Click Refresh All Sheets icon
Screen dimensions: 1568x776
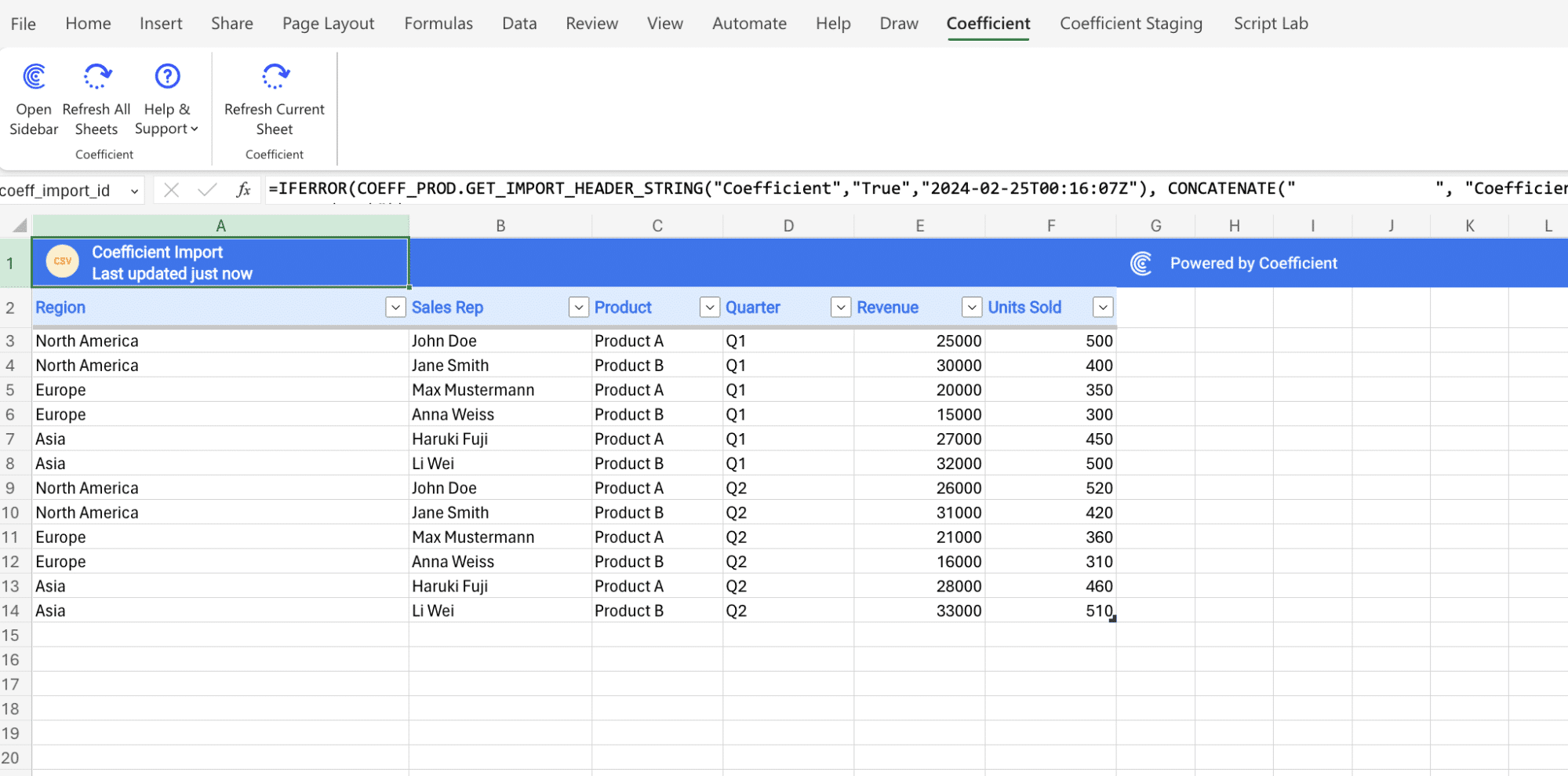[96, 77]
